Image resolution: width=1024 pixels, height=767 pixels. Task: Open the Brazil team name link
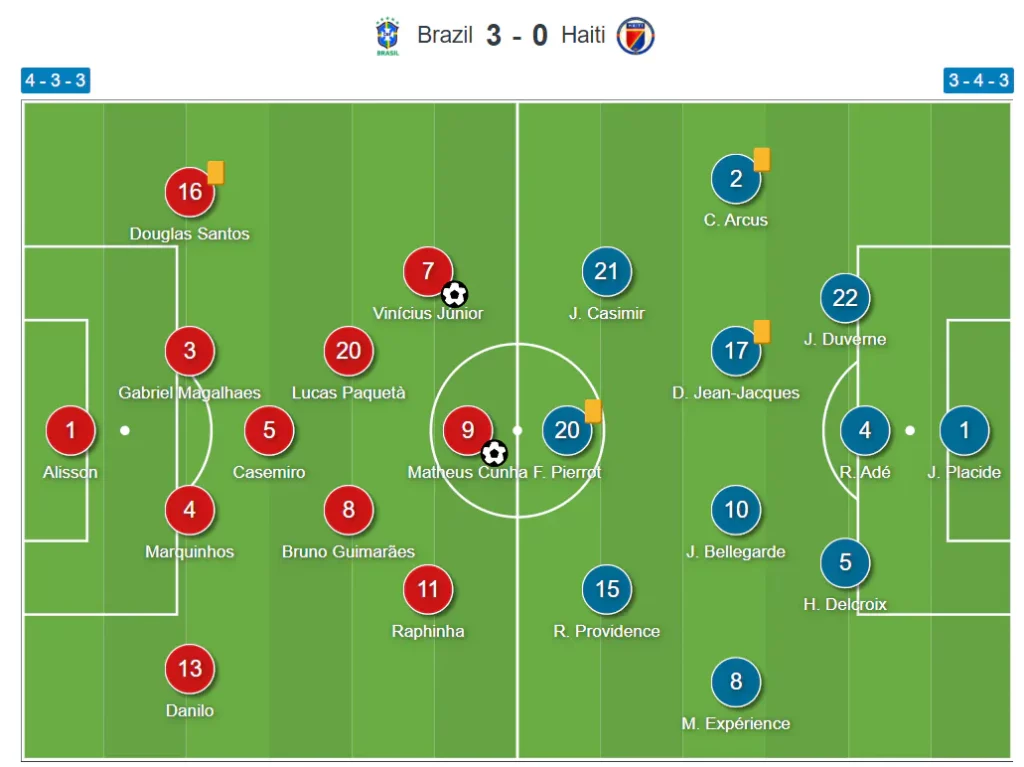(445, 35)
